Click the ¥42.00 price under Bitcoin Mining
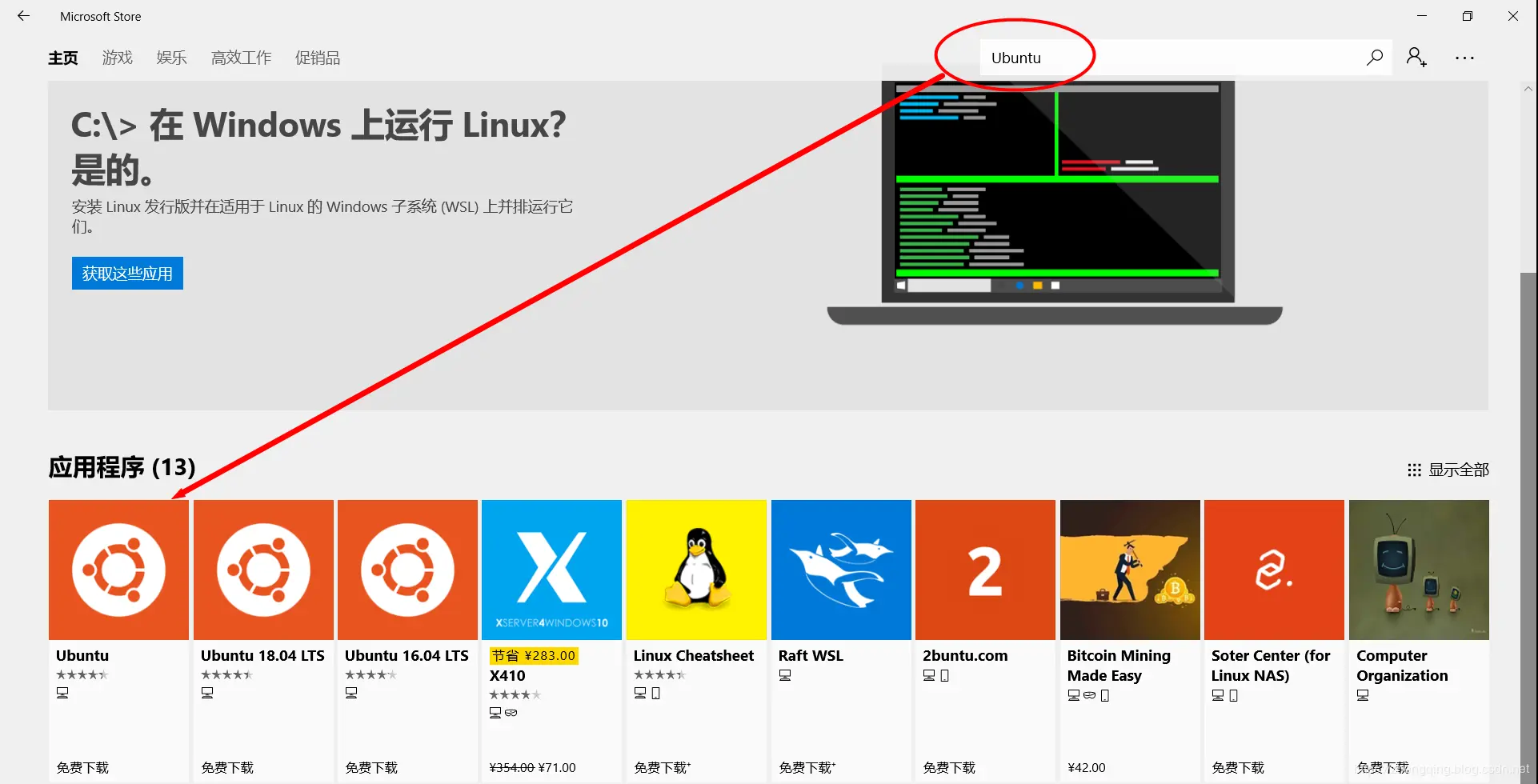This screenshot has height=784, width=1538. (1087, 767)
